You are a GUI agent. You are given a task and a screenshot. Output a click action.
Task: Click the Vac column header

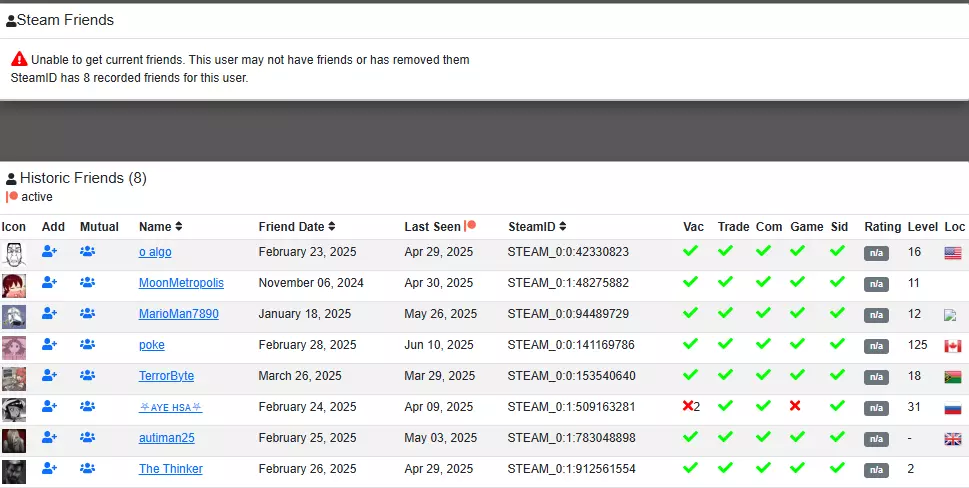pos(693,227)
